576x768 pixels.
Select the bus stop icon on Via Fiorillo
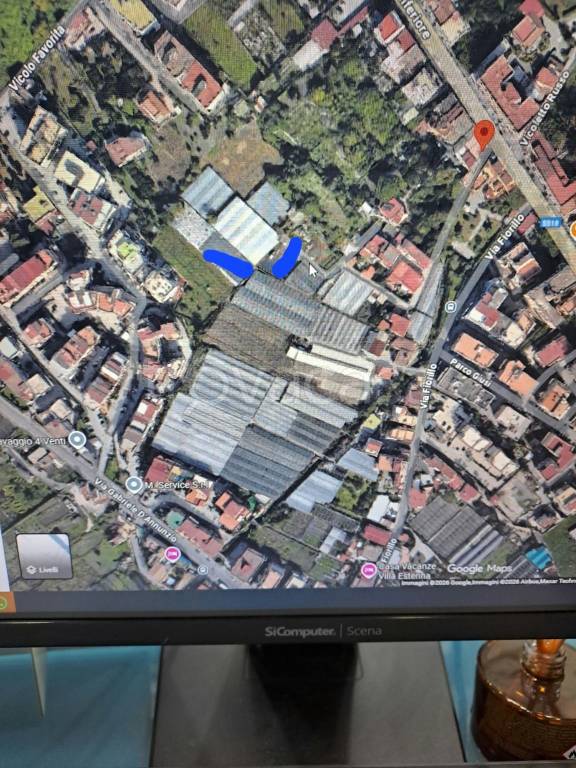point(451,307)
